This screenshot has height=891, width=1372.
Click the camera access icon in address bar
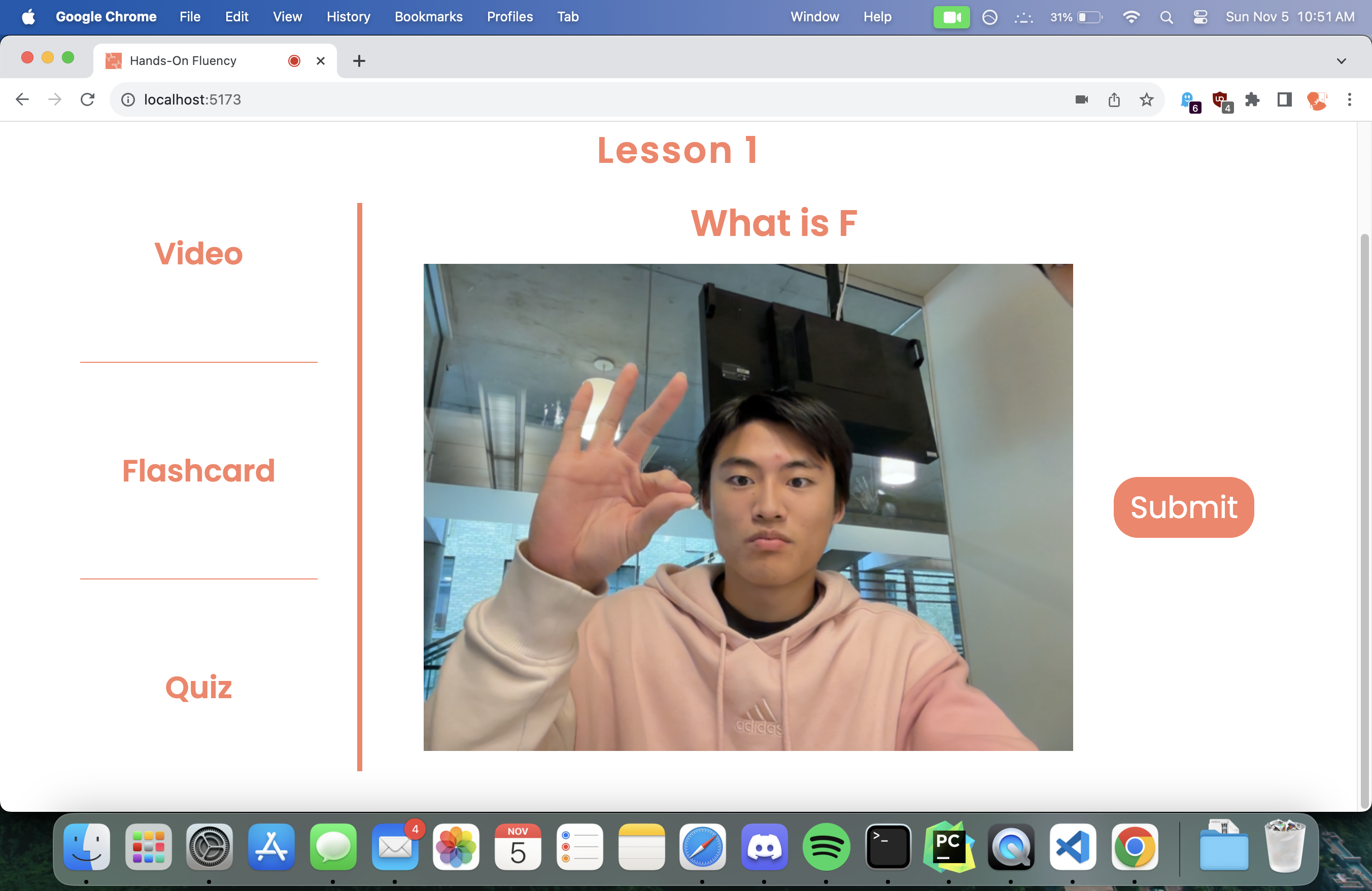pyautogui.click(x=1081, y=99)
